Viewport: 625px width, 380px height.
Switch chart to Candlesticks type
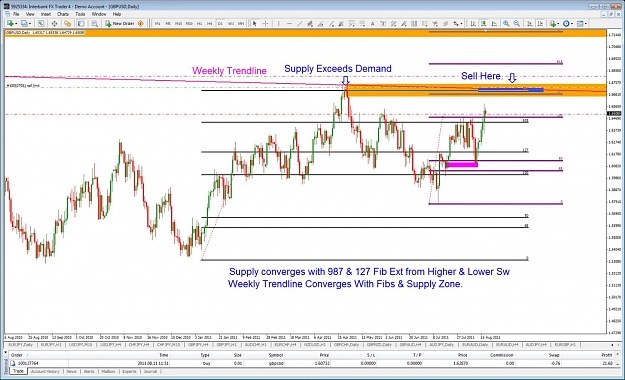click(x=483, y=24)
